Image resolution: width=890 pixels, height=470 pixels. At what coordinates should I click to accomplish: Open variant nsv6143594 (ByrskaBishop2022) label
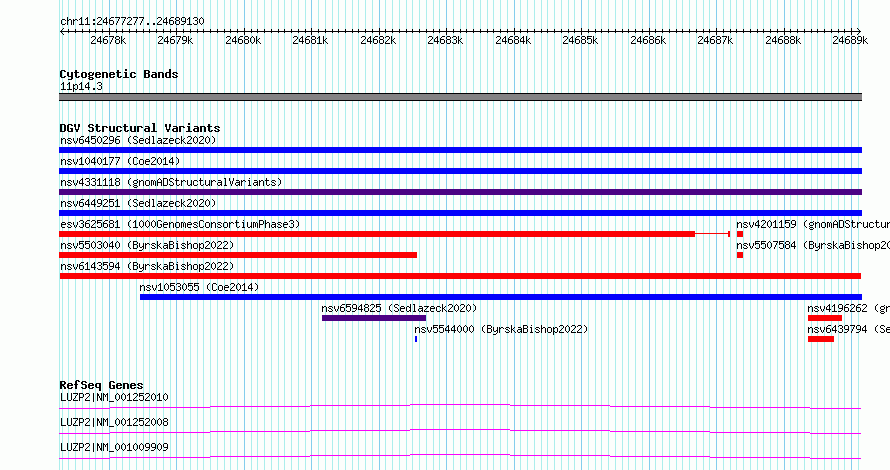coord(147,266)
